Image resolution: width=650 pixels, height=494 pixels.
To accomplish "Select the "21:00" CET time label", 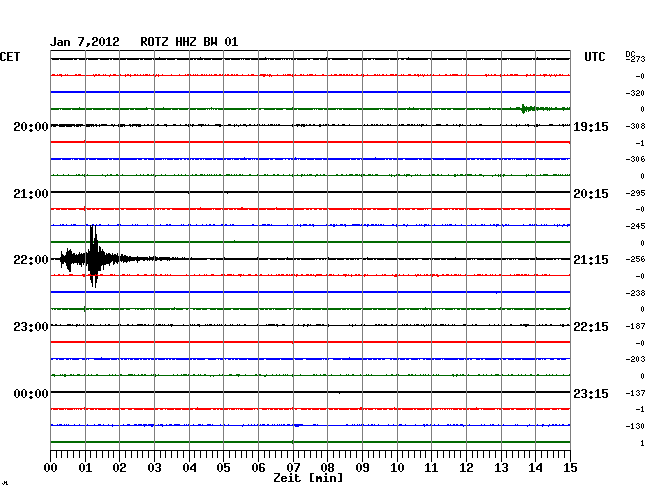I will (x=31, y=194).
